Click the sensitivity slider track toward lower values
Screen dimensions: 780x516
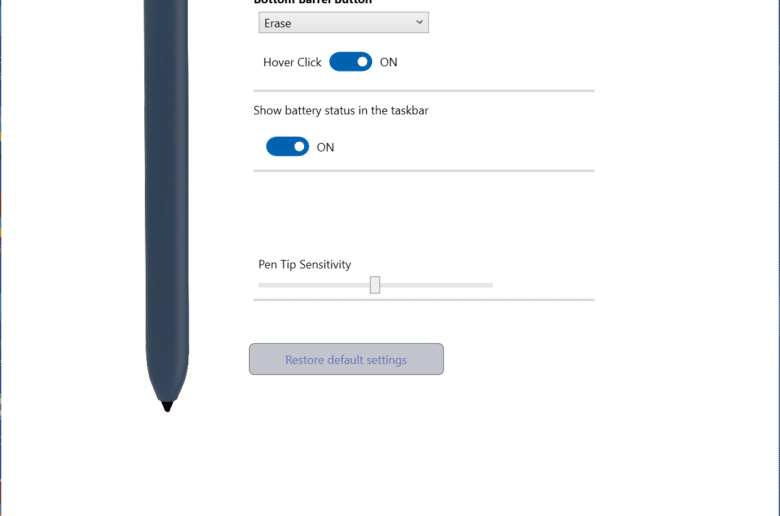coord(314,285)
